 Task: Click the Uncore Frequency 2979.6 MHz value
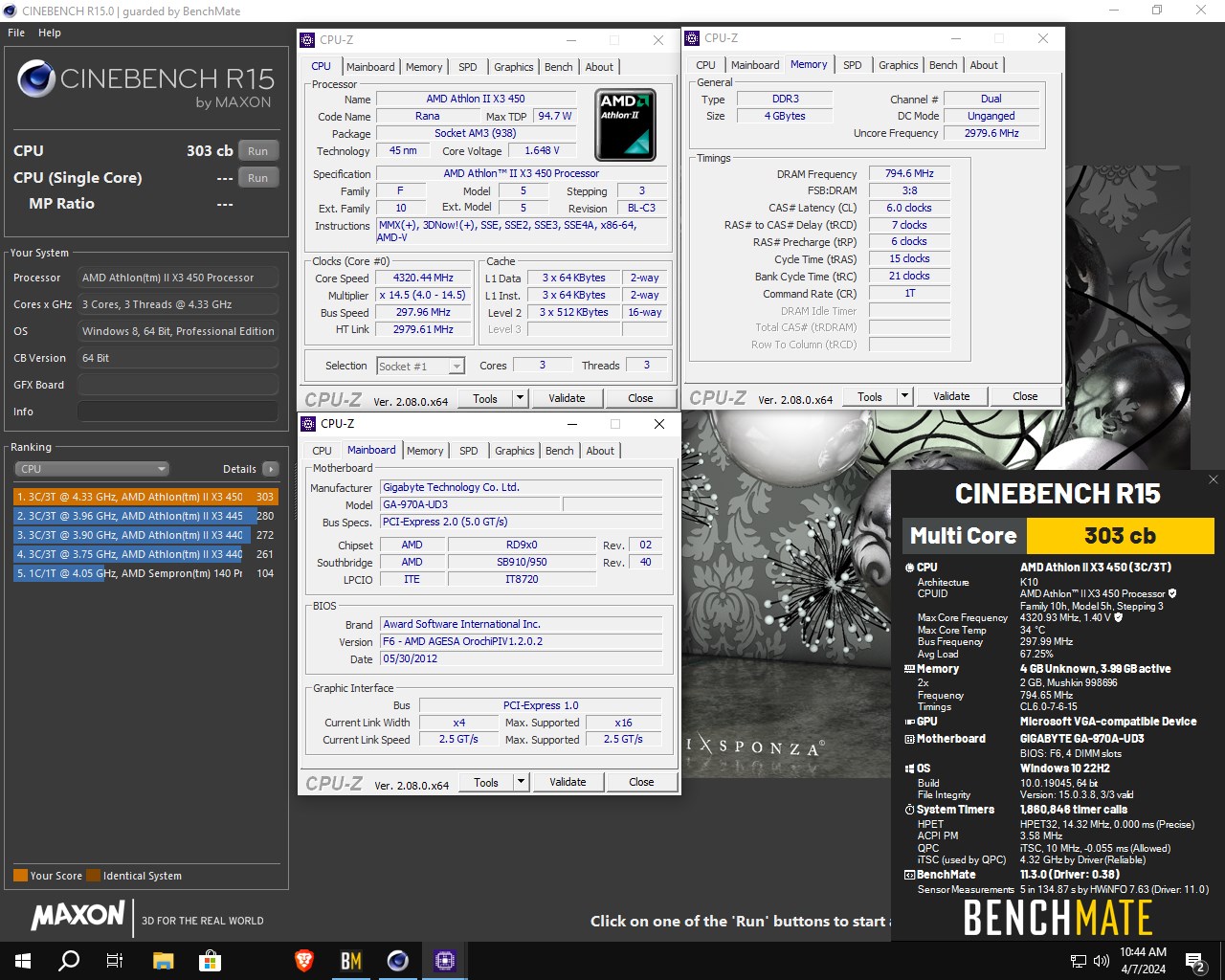point(991,133)
